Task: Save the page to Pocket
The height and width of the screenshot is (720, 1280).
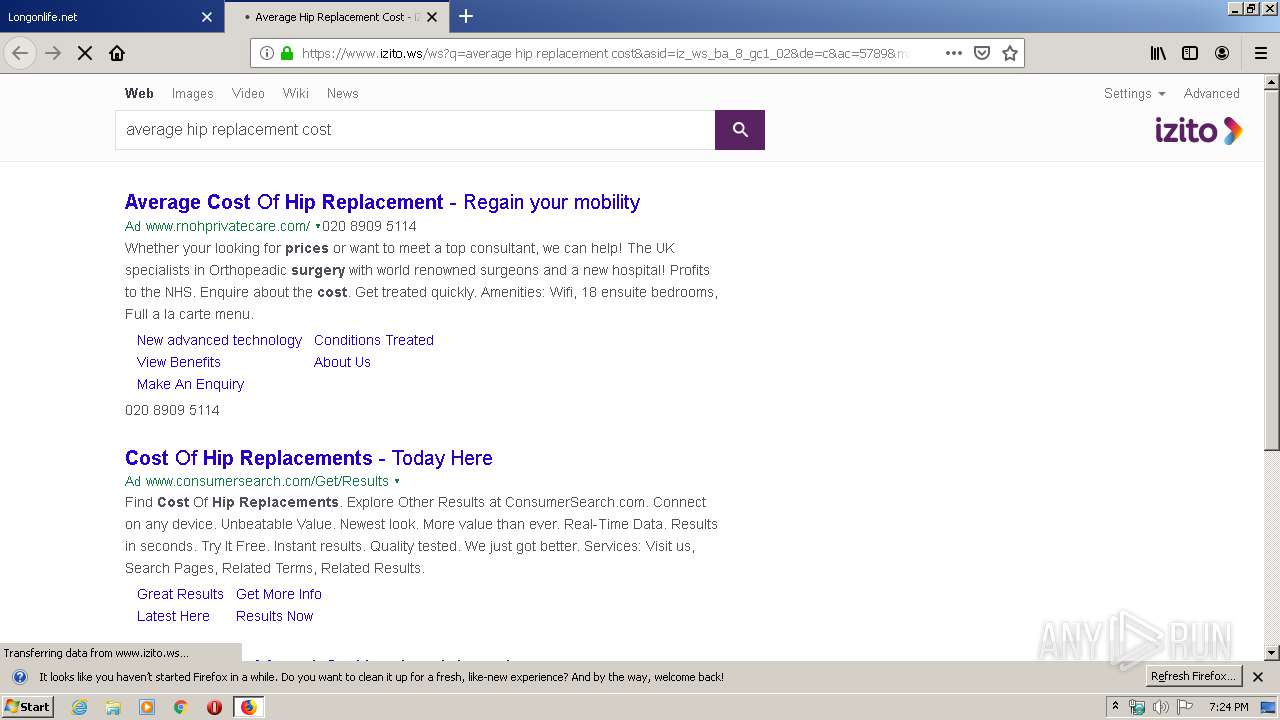Action: pyautogui.click(x=982, y=53)
